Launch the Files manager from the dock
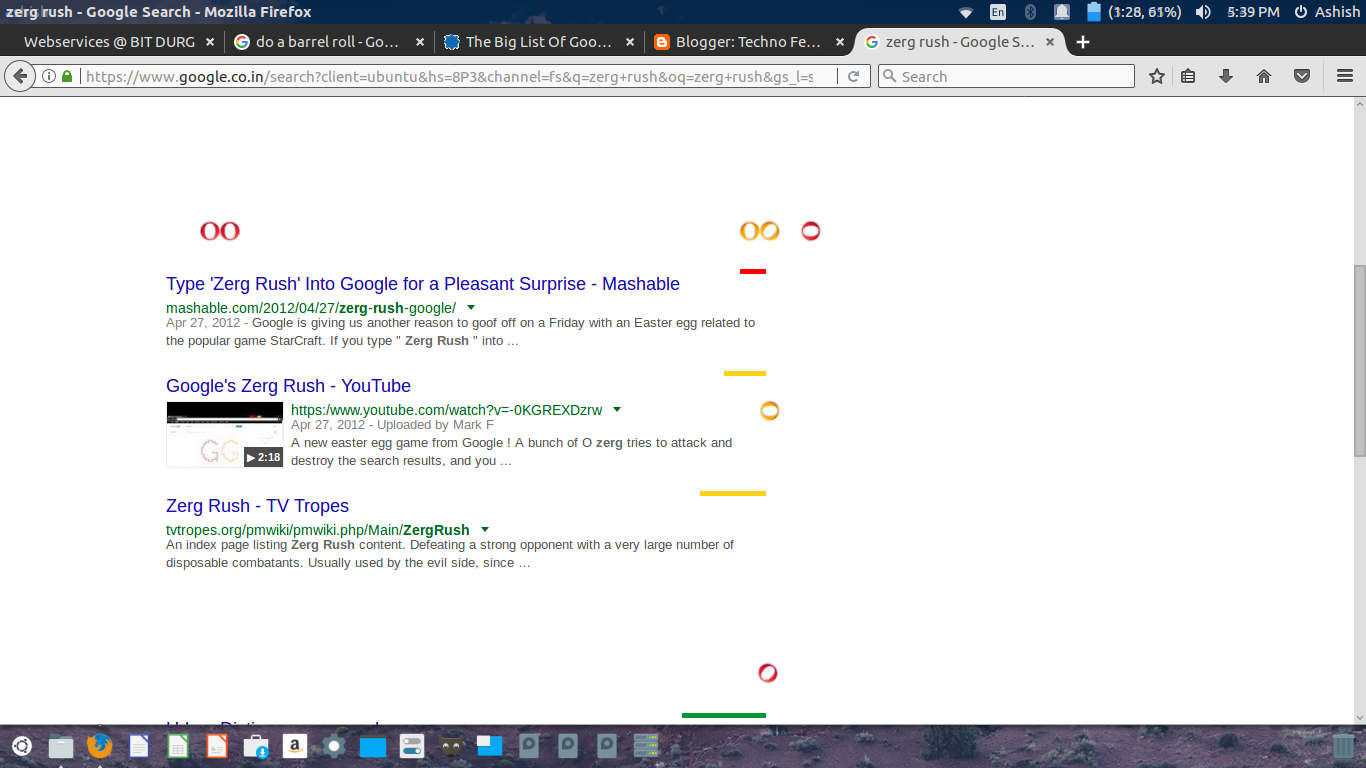This screenshot has width=1366, height=768. click(61, 746)
